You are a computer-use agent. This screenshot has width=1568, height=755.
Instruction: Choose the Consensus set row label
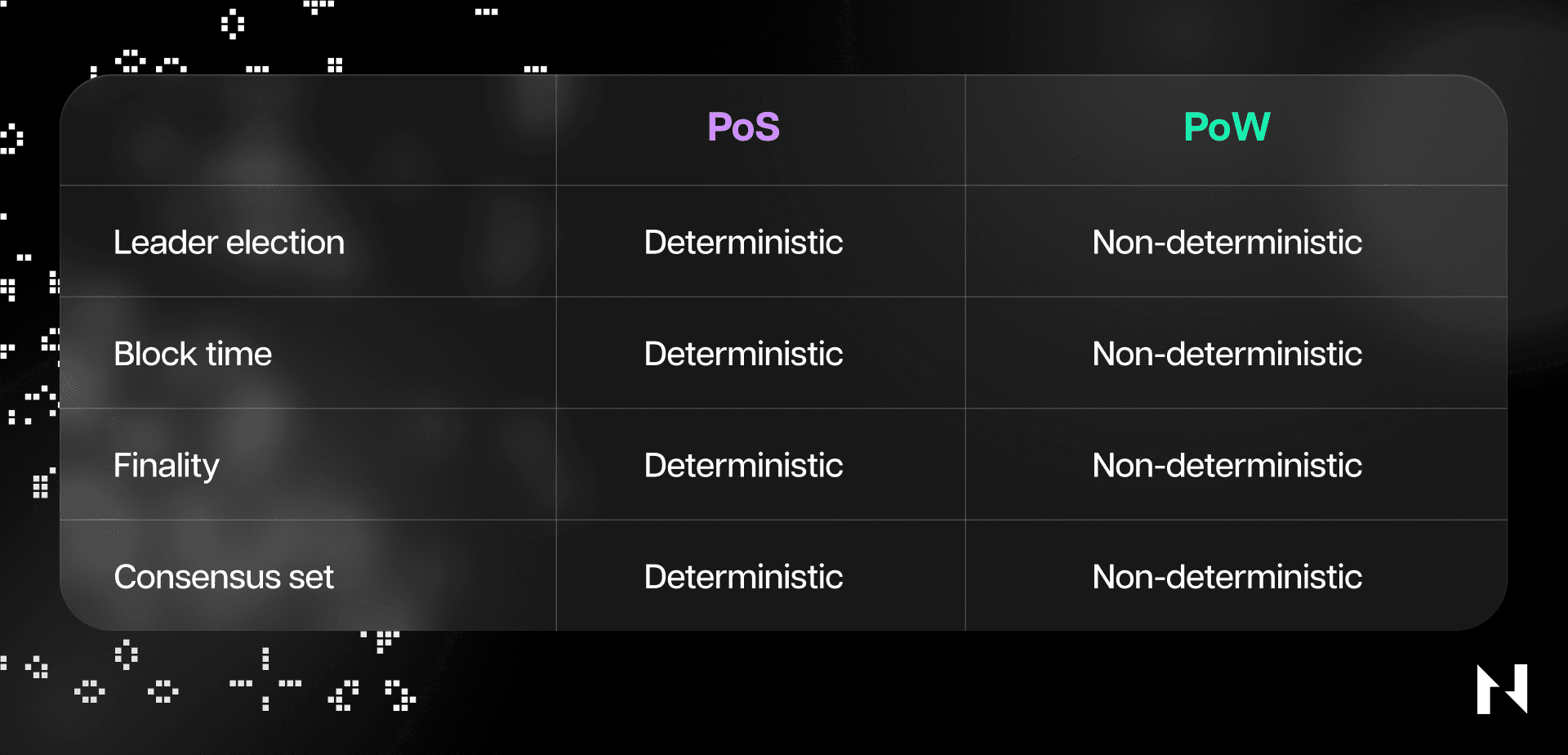click(224, 578)
